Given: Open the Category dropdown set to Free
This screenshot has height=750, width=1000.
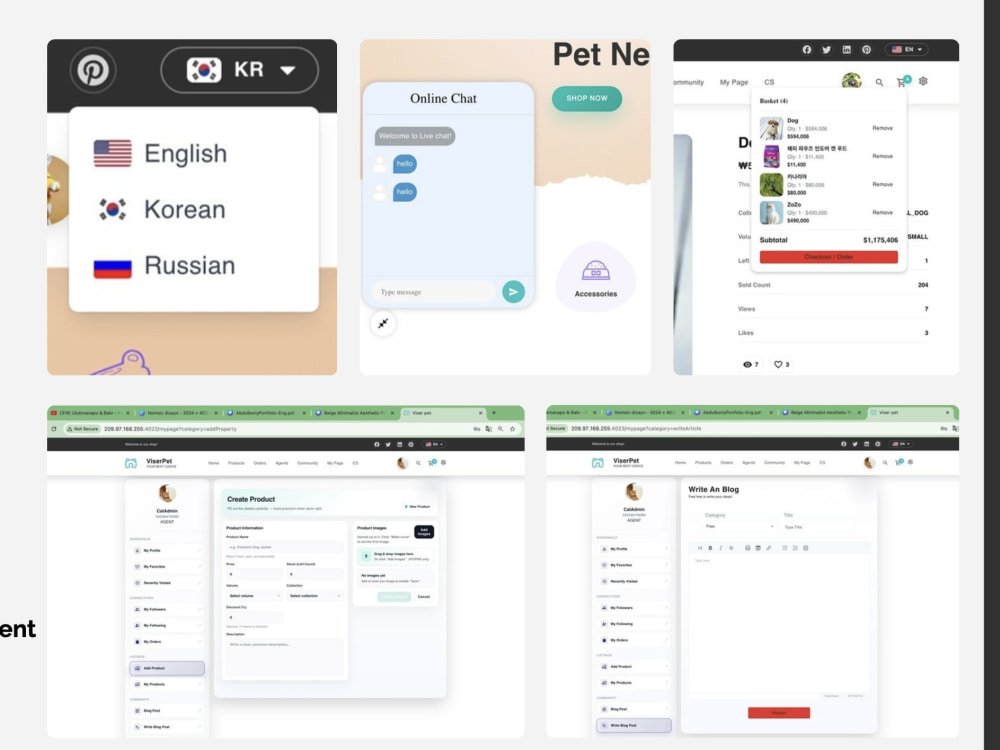Looking at the screenshot, I should pos(738,526).
